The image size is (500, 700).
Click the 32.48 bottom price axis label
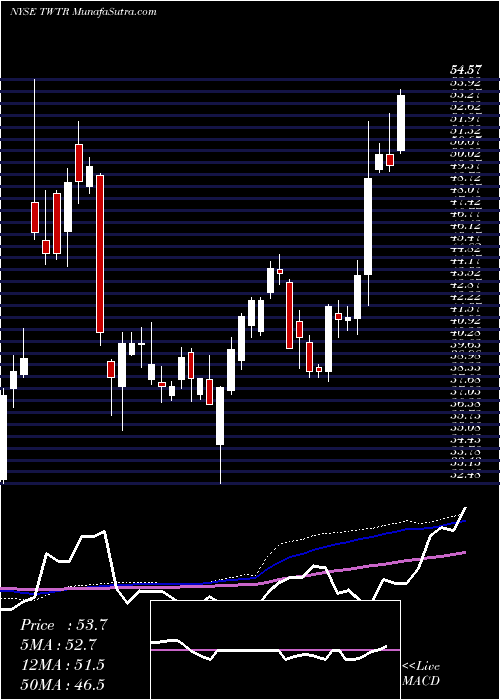click(x=466, y=475)
